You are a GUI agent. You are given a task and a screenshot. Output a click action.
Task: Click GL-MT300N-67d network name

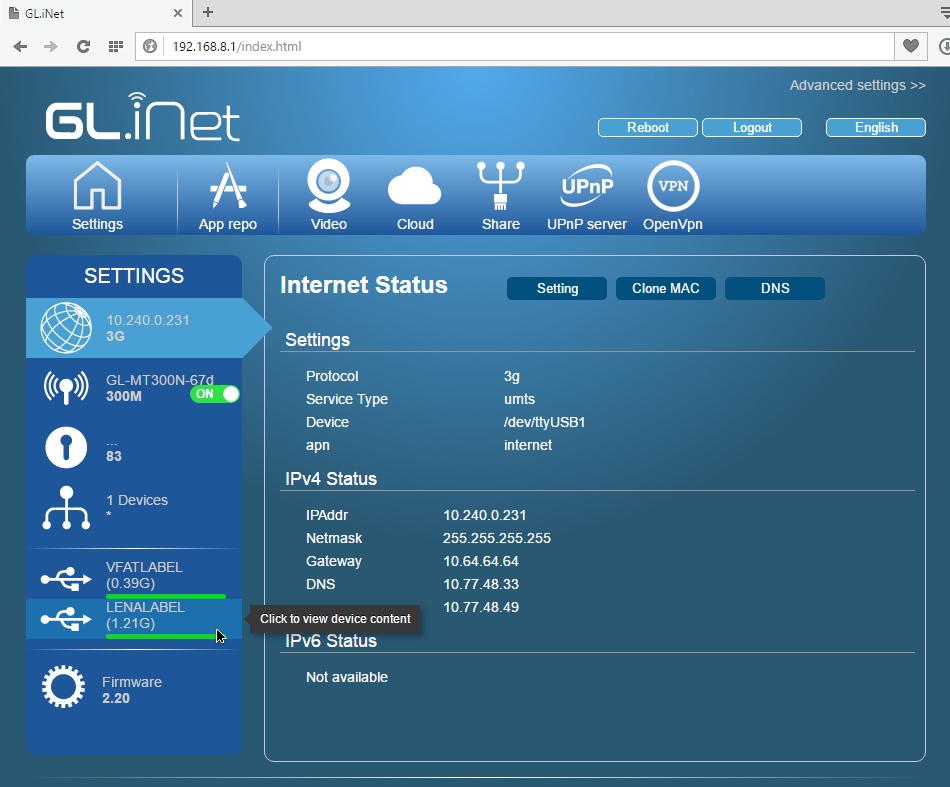tap(160, 380)
